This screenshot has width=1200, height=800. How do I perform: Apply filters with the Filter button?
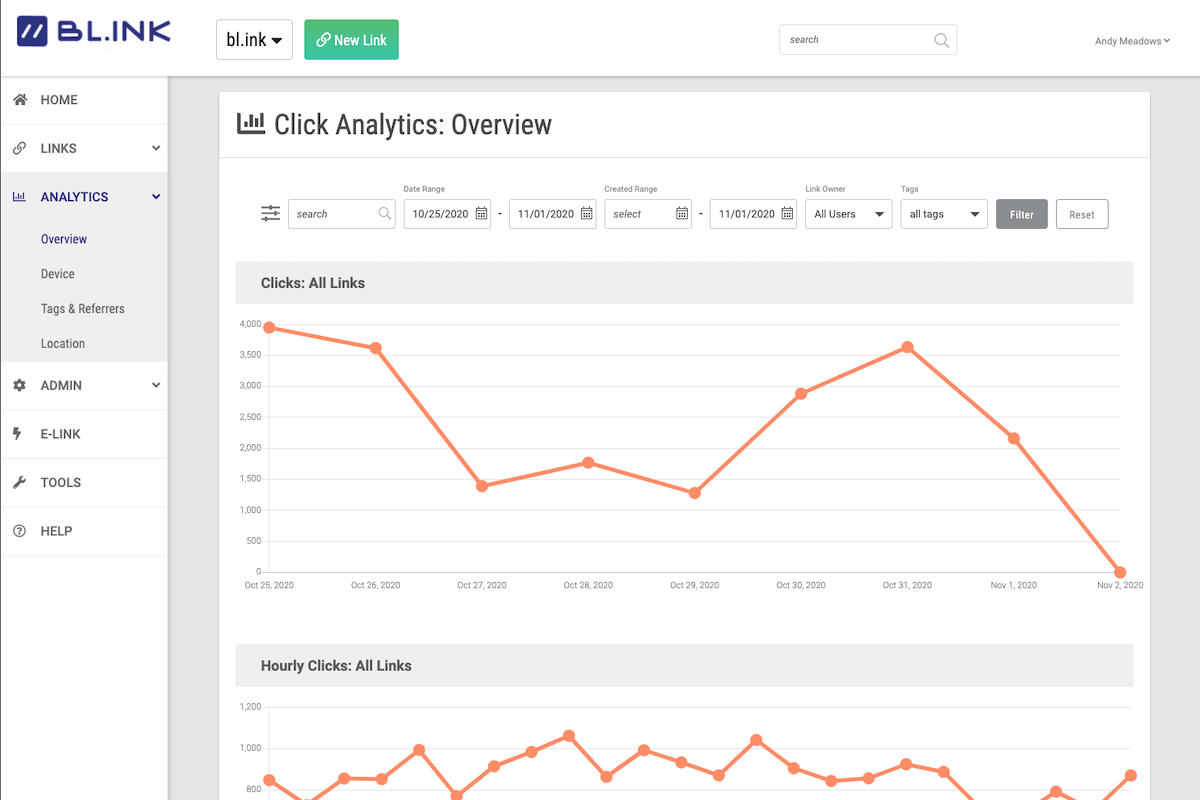click(1021, 214)
